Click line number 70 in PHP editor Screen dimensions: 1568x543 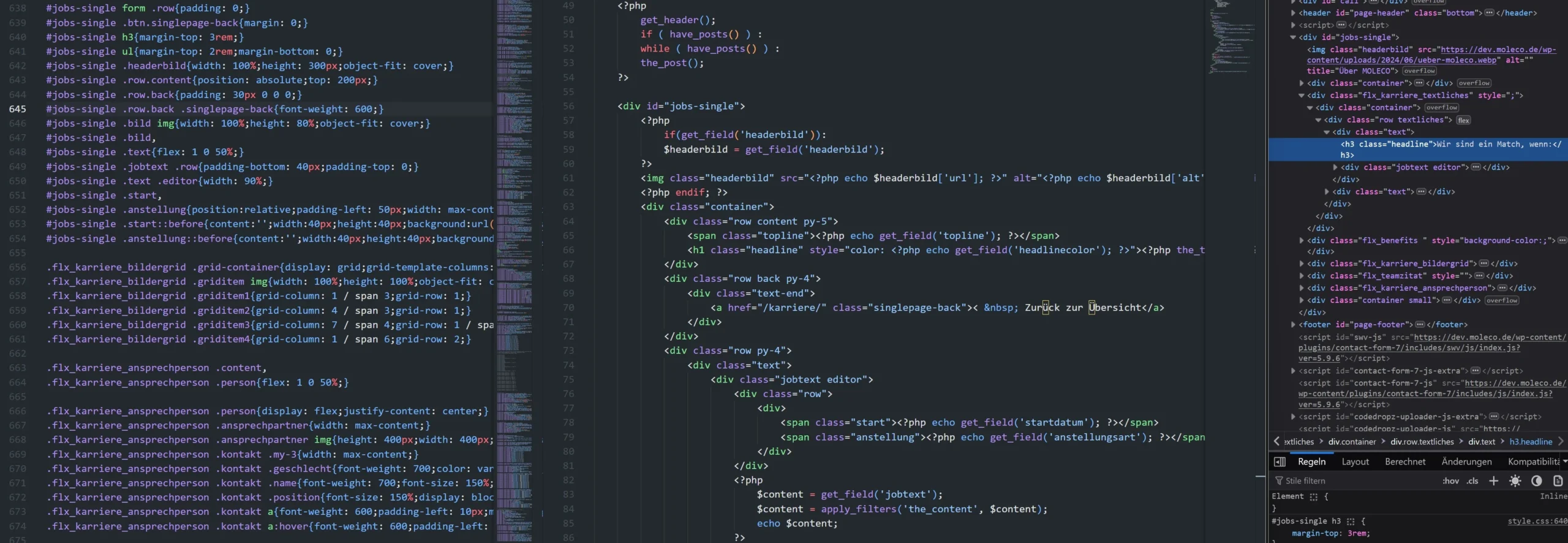click(568, 308)
